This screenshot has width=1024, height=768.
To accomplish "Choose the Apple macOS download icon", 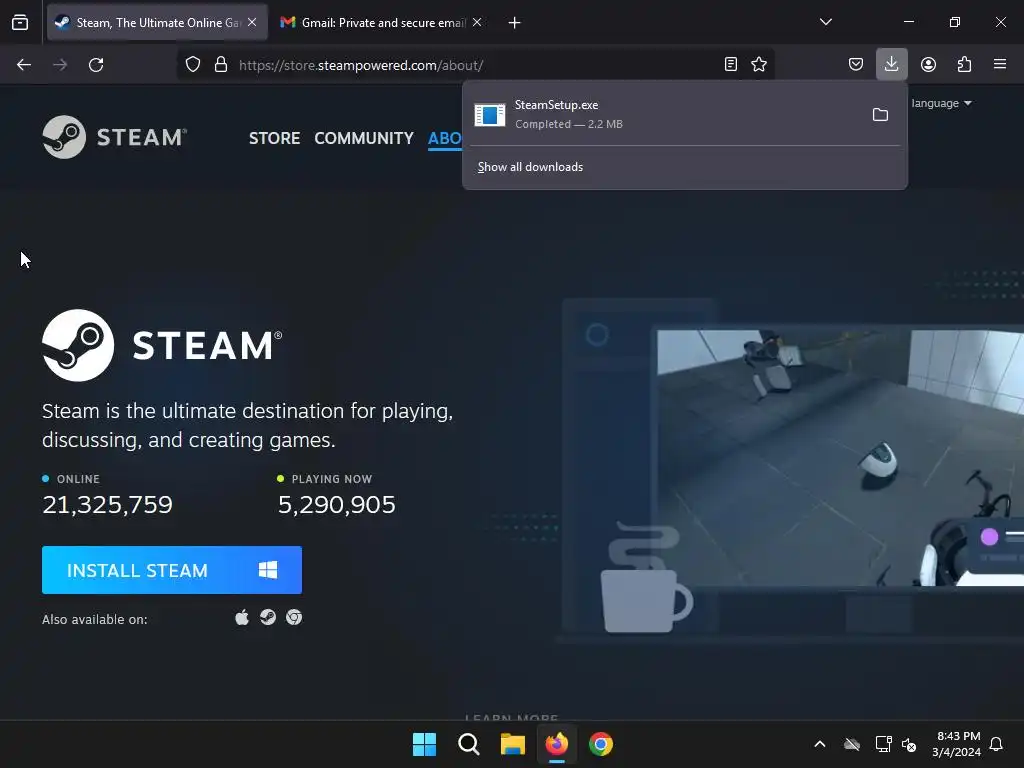I will click(242, 617).
